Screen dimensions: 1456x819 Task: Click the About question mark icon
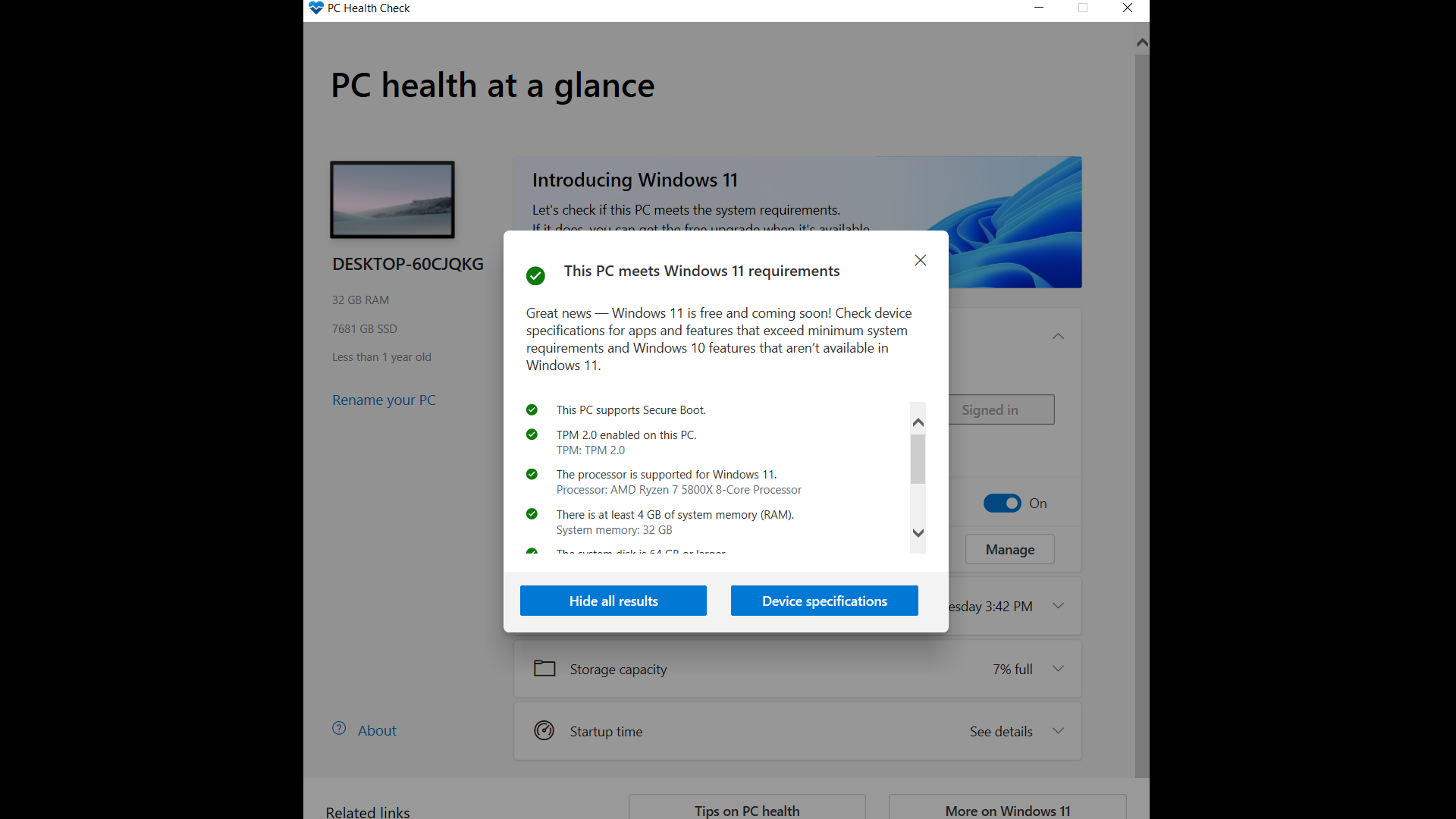click(338, 728)
